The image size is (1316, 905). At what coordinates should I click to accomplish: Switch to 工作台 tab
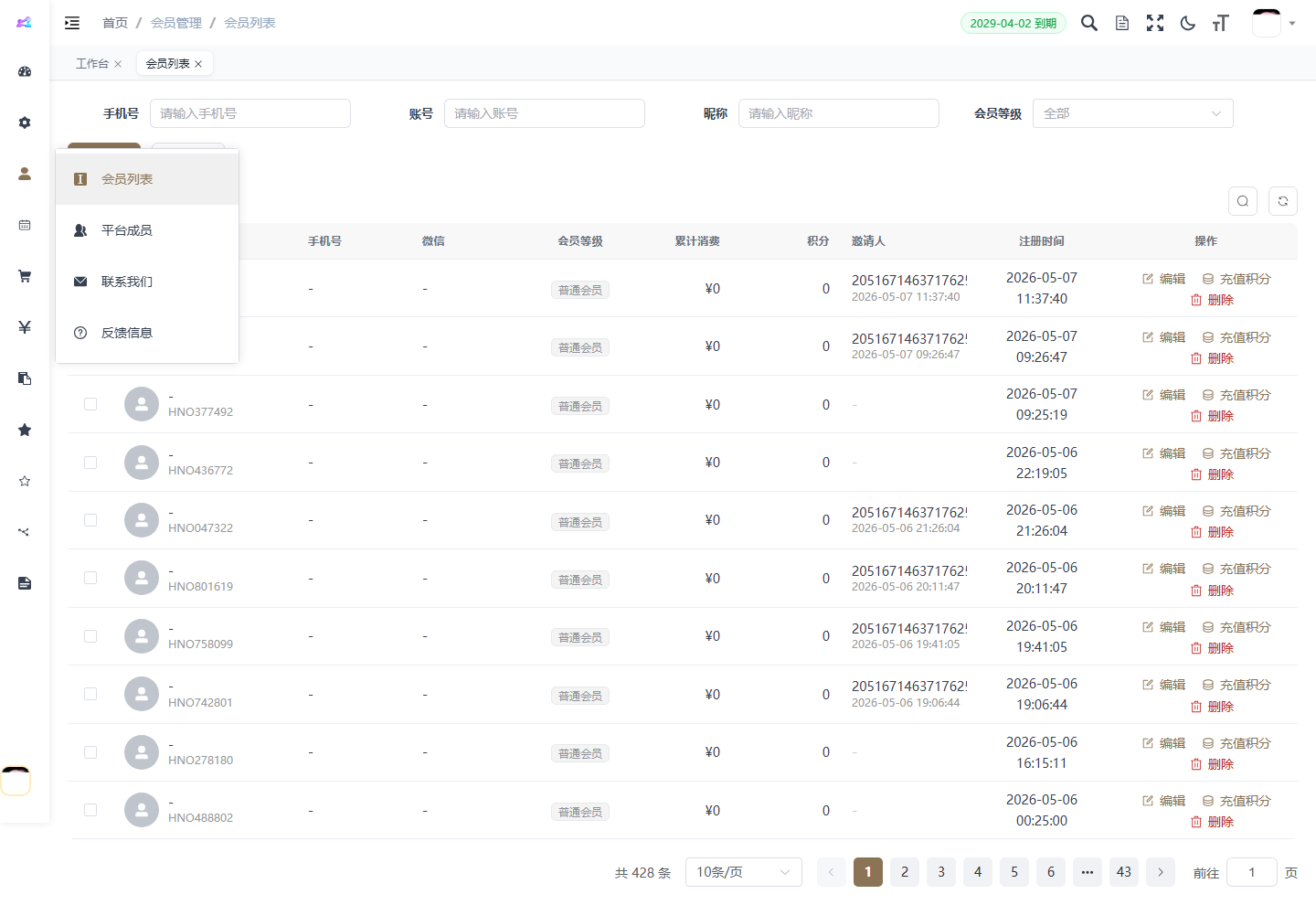tap(92, 64)
